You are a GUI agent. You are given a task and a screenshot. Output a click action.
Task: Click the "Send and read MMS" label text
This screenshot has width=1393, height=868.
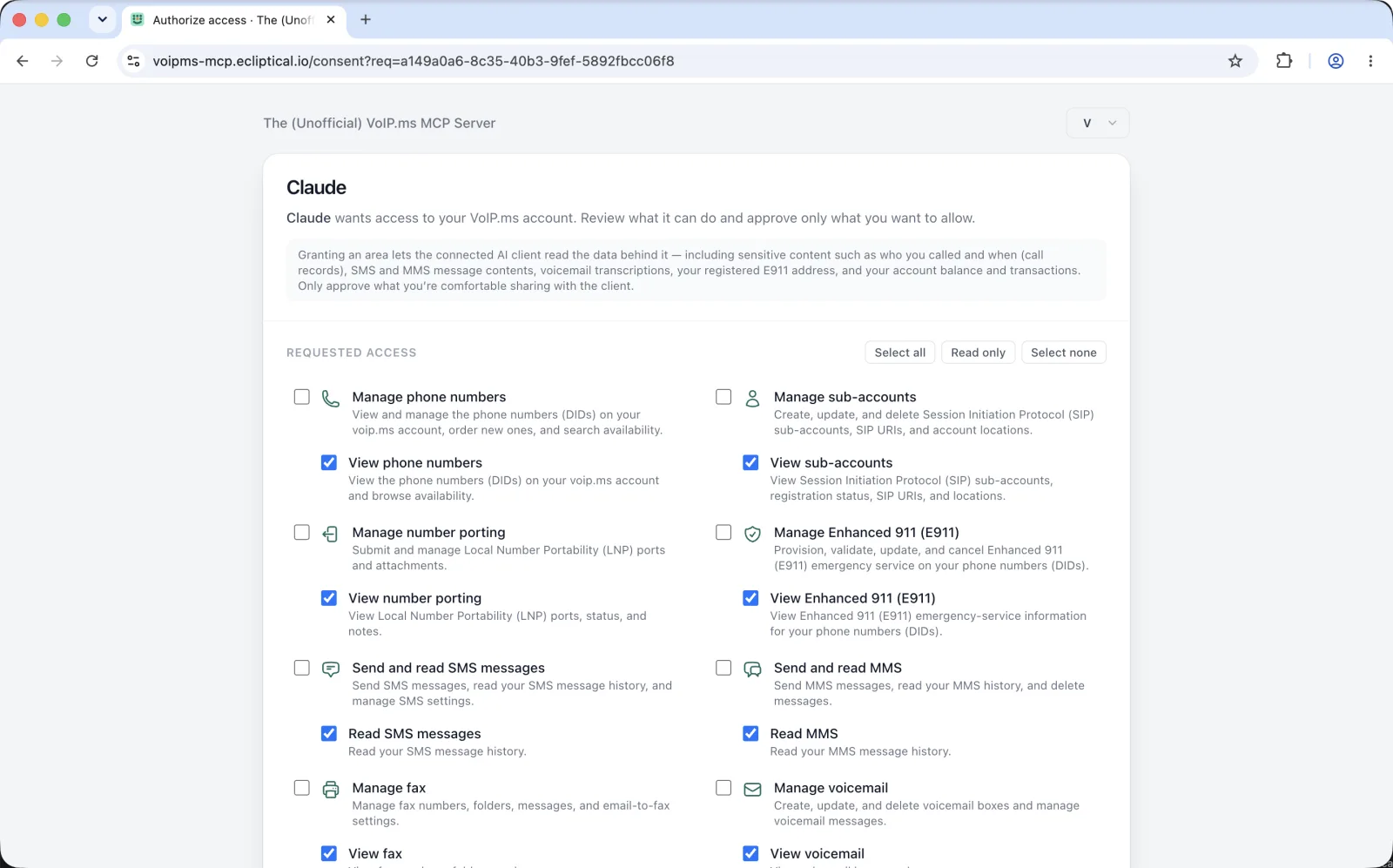[x=838, y=668]
